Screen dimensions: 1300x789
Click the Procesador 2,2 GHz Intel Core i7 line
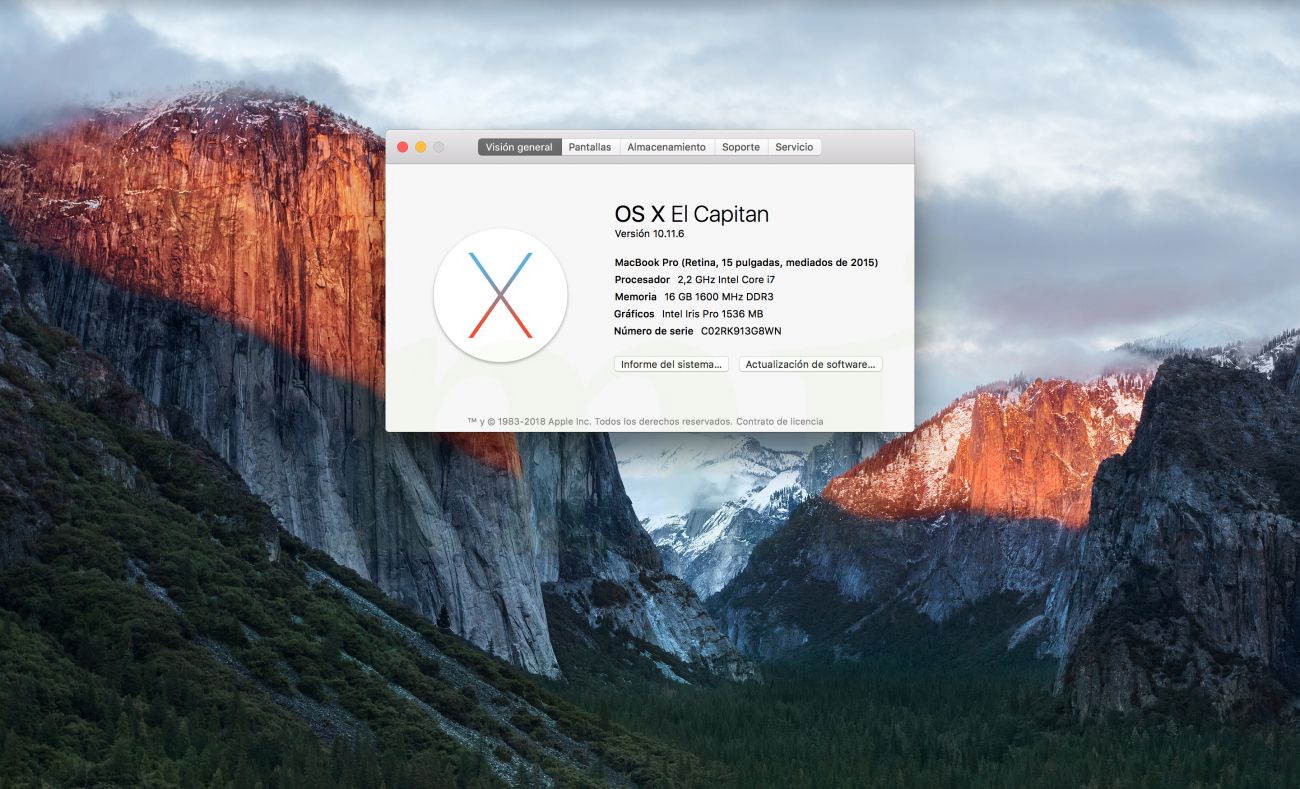click(x=694, y=280)
